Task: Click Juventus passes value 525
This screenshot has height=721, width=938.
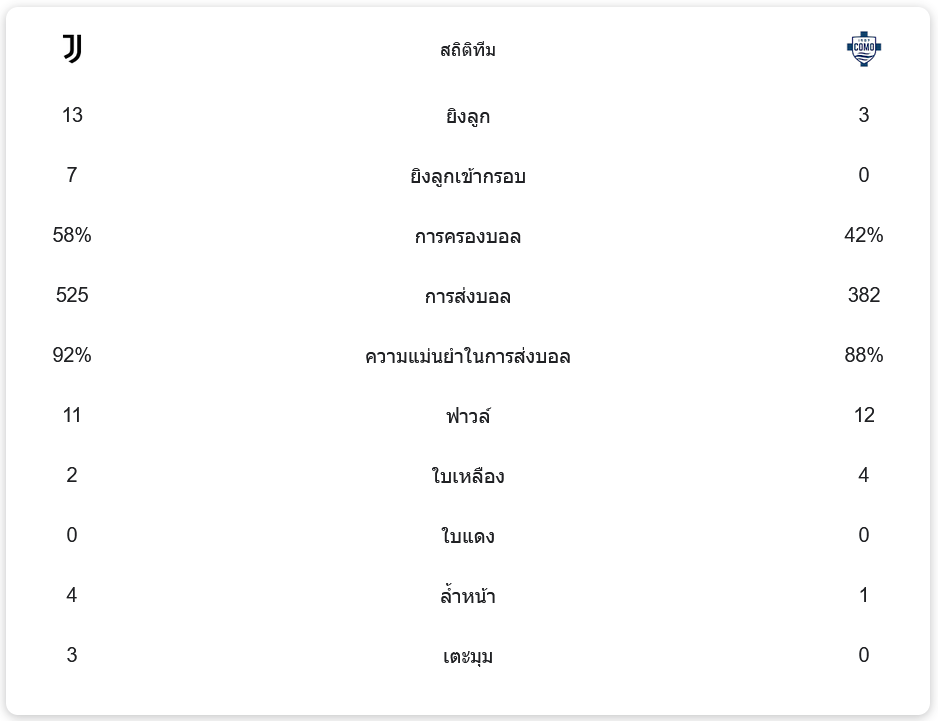Action: click(72, 295)
